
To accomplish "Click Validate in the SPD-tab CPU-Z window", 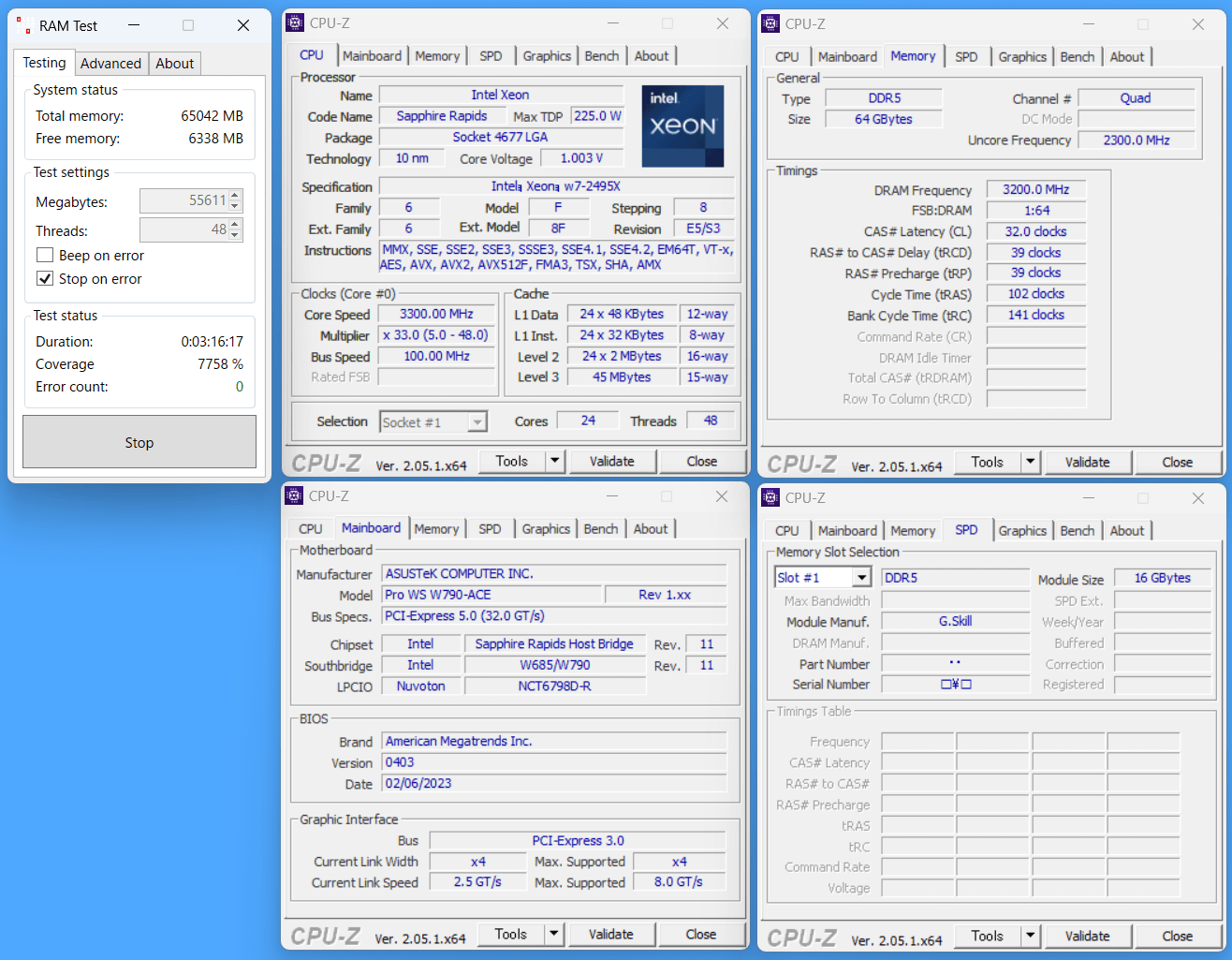I will coord(1088,936).
